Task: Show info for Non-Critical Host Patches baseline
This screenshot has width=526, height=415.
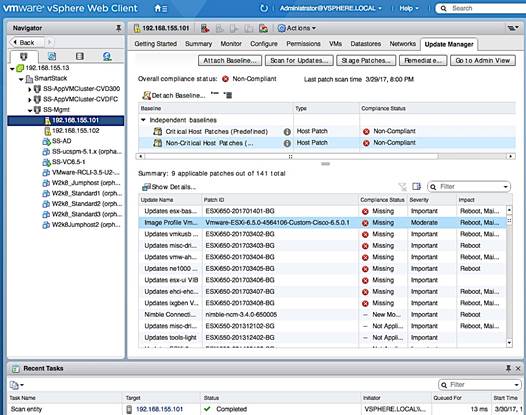Action: coord(287,143)
